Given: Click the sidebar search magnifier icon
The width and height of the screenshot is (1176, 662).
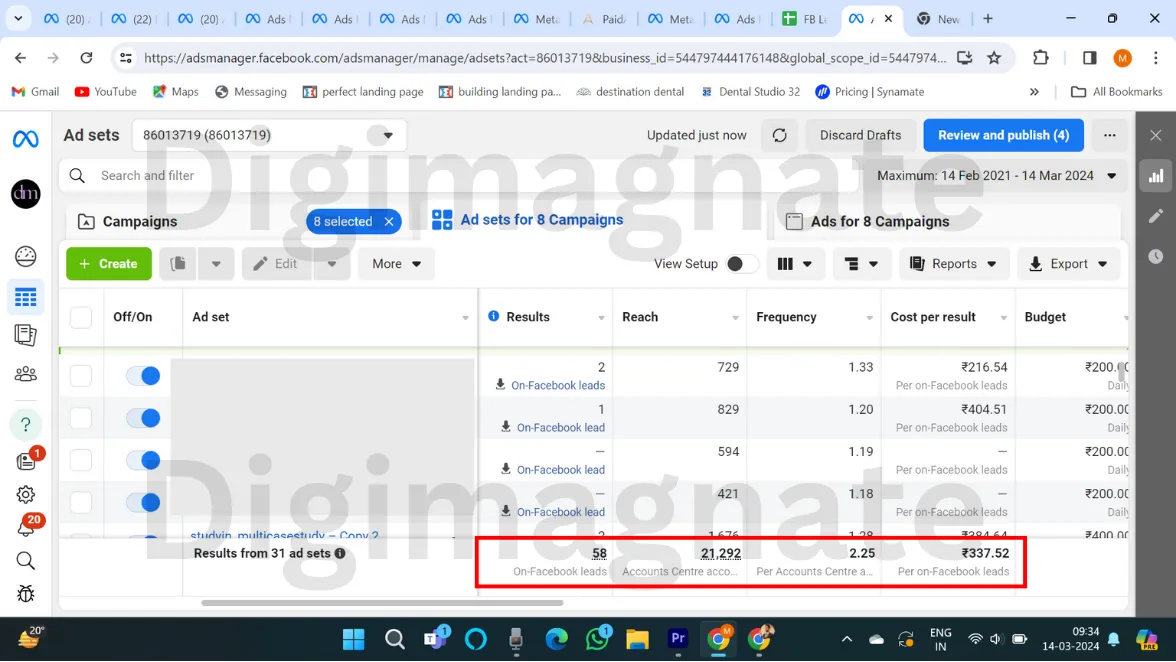Looking at the screenshot, I should coord(26,561).
